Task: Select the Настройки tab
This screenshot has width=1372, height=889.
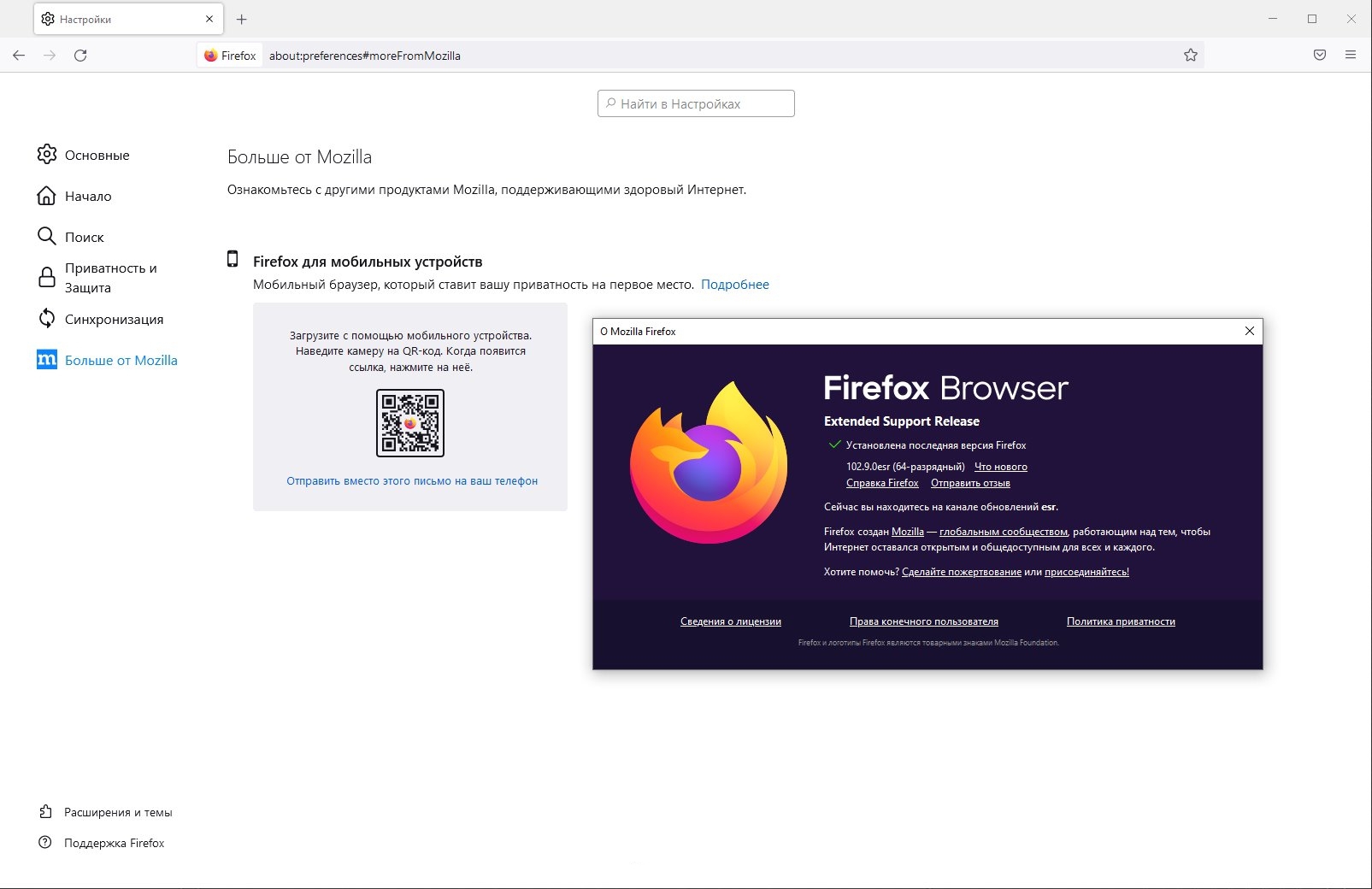Action: pyautogui.click(x=128, y=19)
